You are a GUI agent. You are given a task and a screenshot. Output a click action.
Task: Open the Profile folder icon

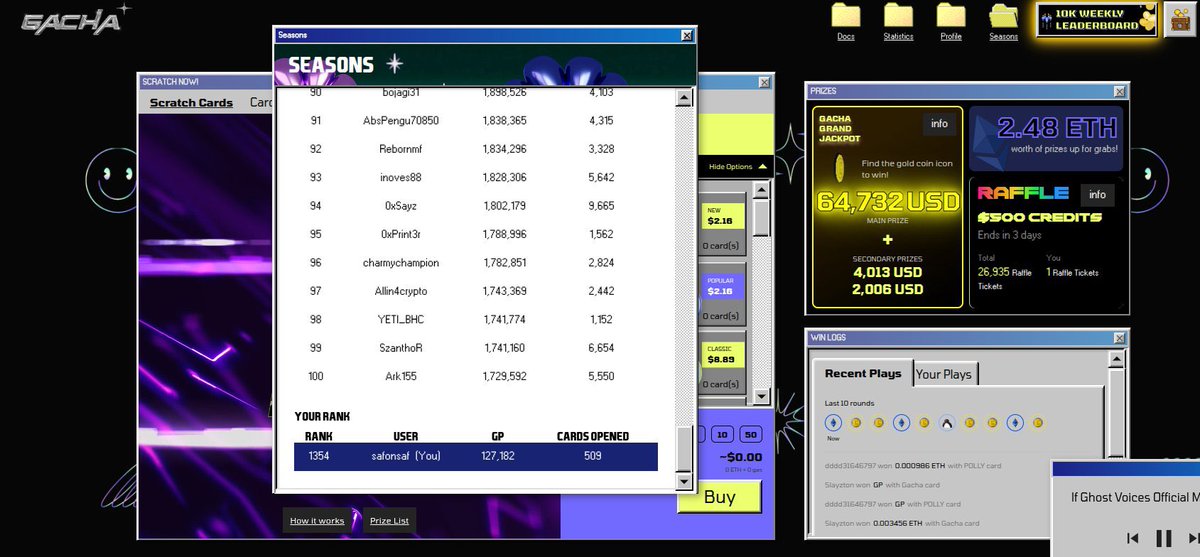tap(951, 16)
